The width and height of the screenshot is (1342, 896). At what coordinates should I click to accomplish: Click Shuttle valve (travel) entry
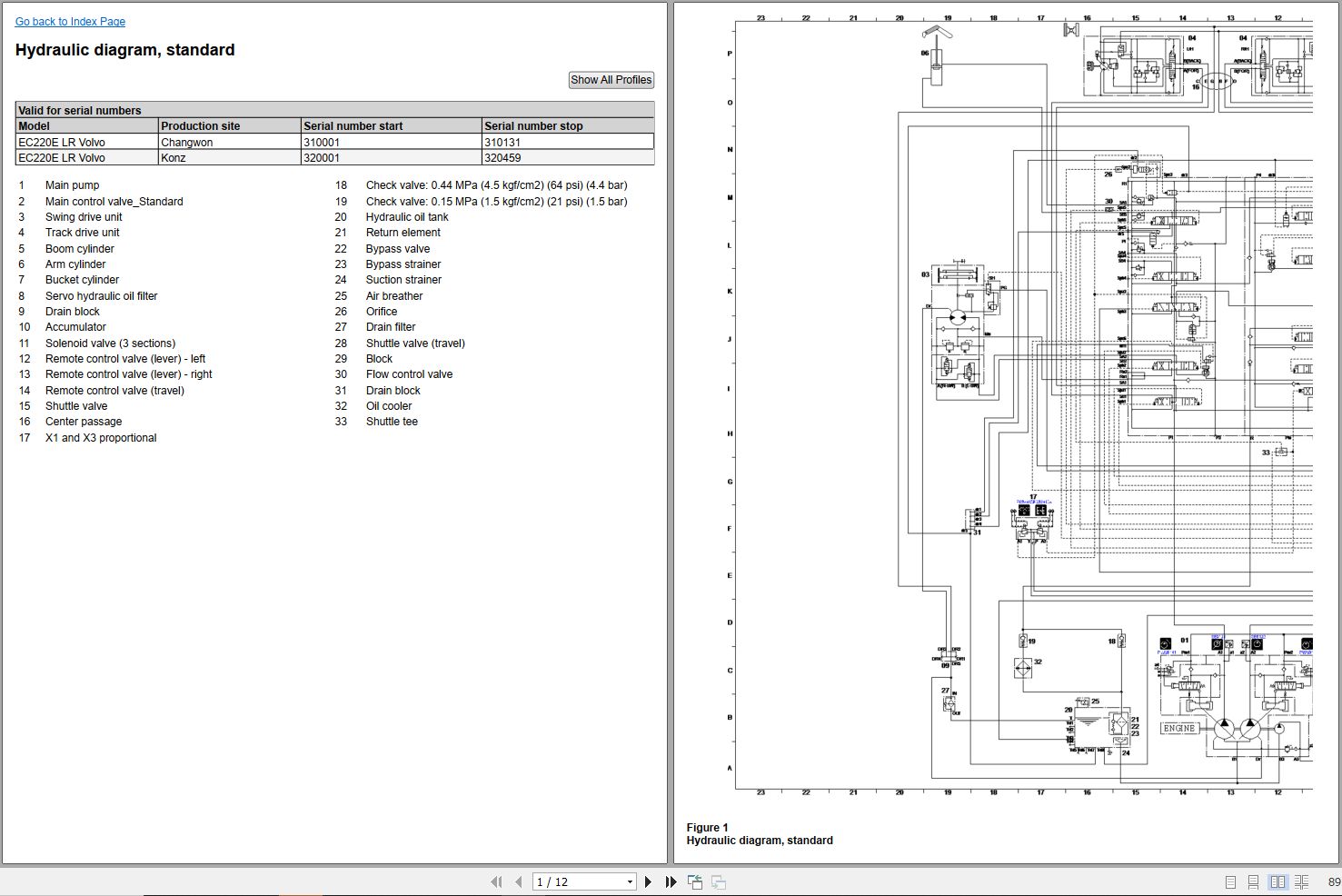point(415,343)
